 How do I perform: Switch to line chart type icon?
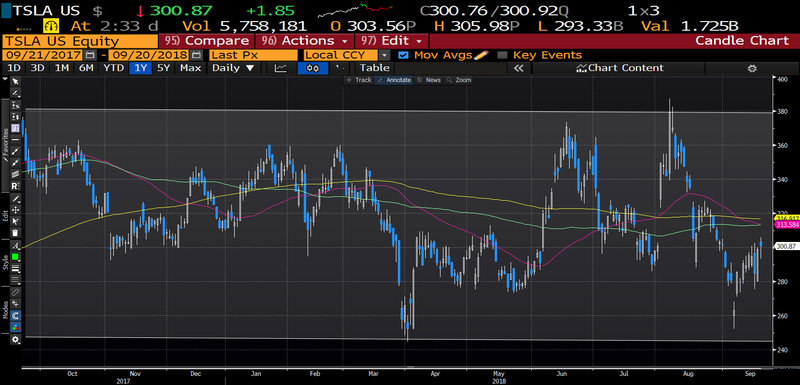coord(281,68)
